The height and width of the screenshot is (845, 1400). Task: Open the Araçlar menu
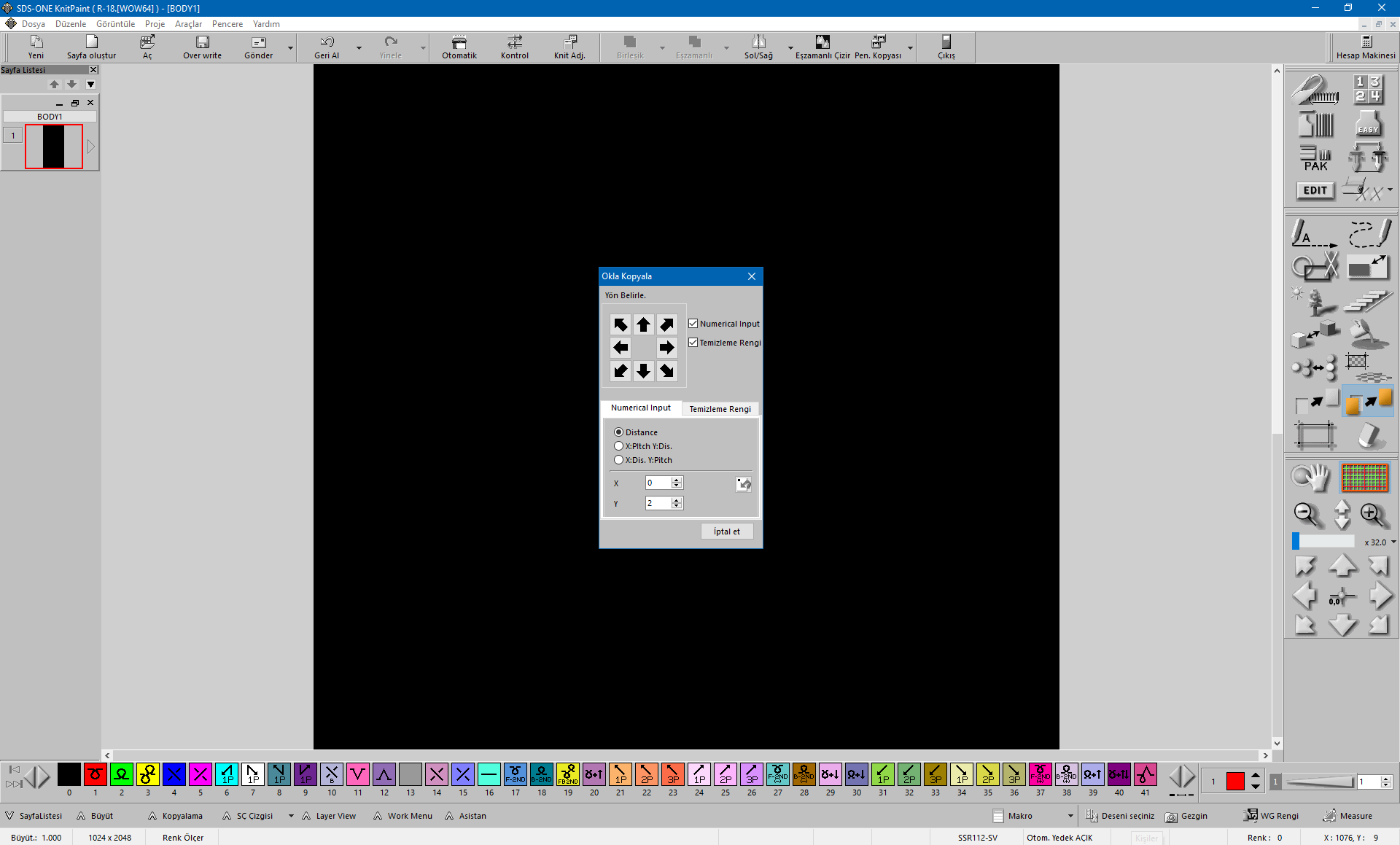(x=188, y=24)
